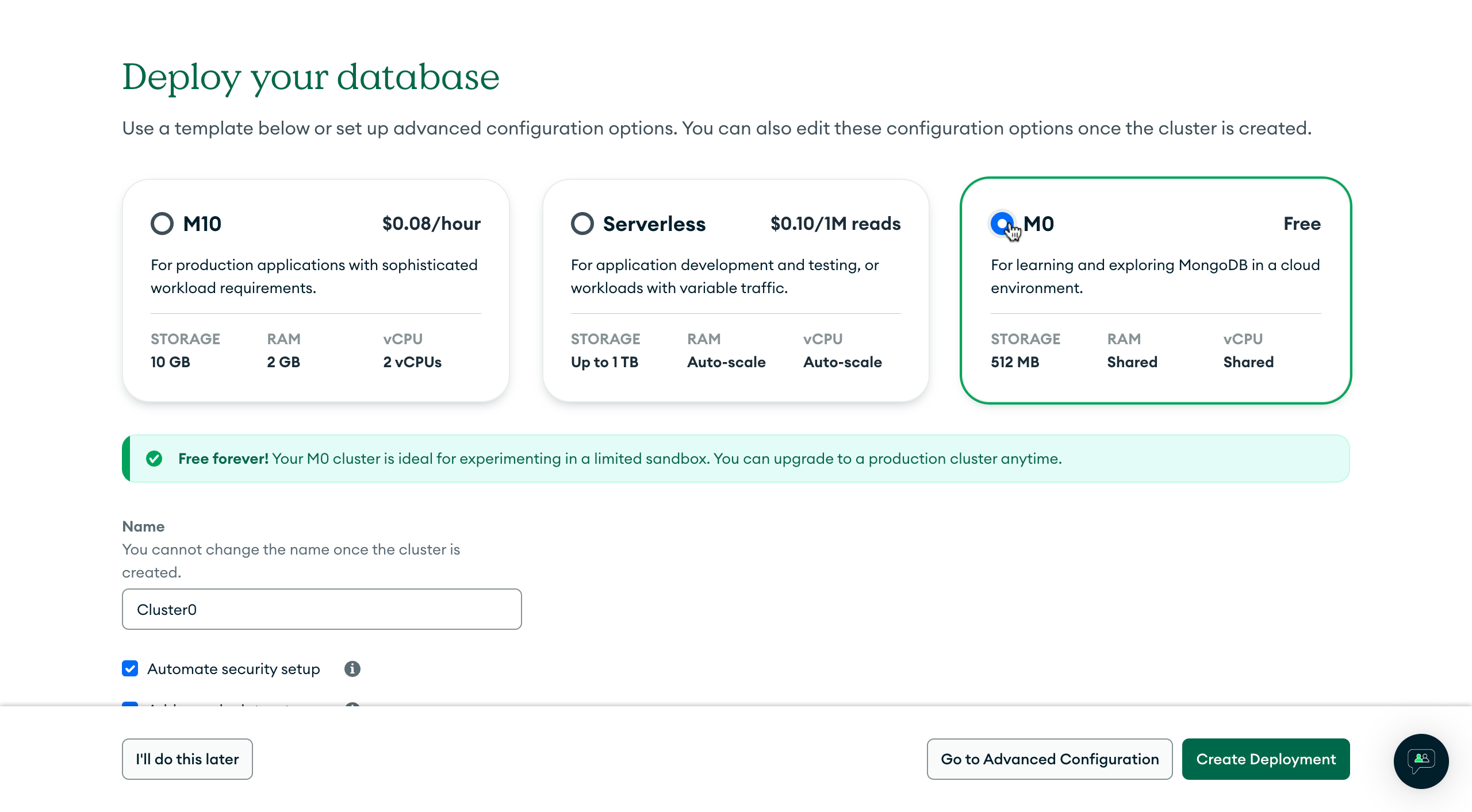Viewport: 1472px width, 812px height.
Task: Select the M0 free tier radio button
Action: (1002, 223)
